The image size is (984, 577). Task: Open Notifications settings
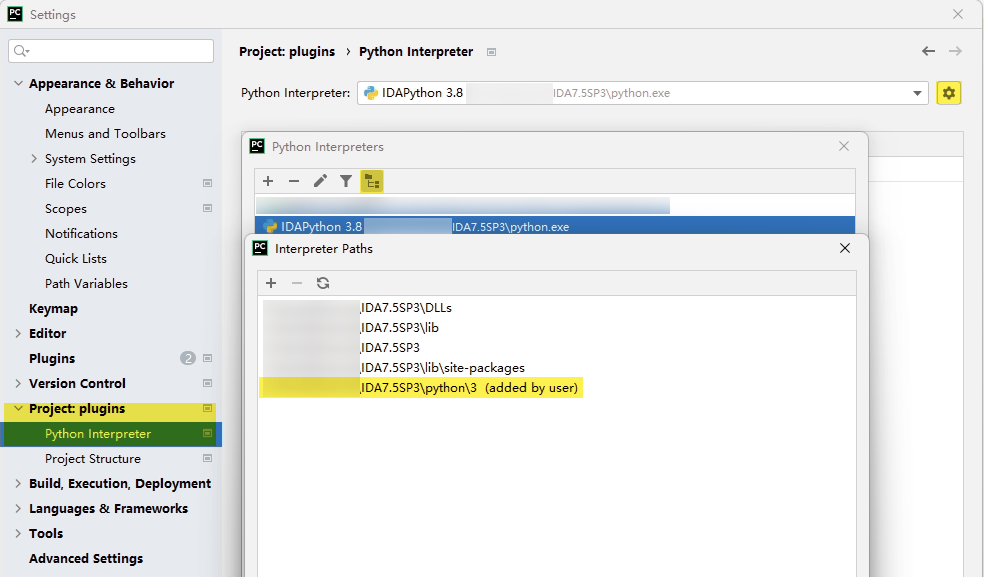coord(82,234)
